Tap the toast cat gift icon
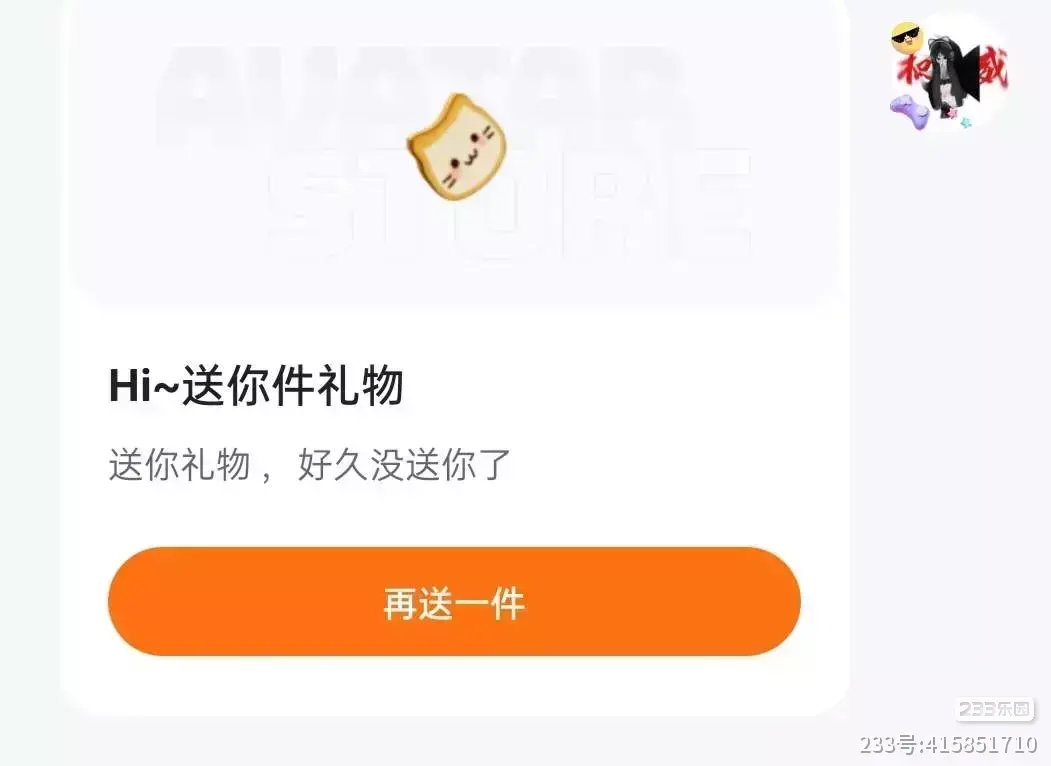Screen dimensions: 1051x766 click(456, 145)
